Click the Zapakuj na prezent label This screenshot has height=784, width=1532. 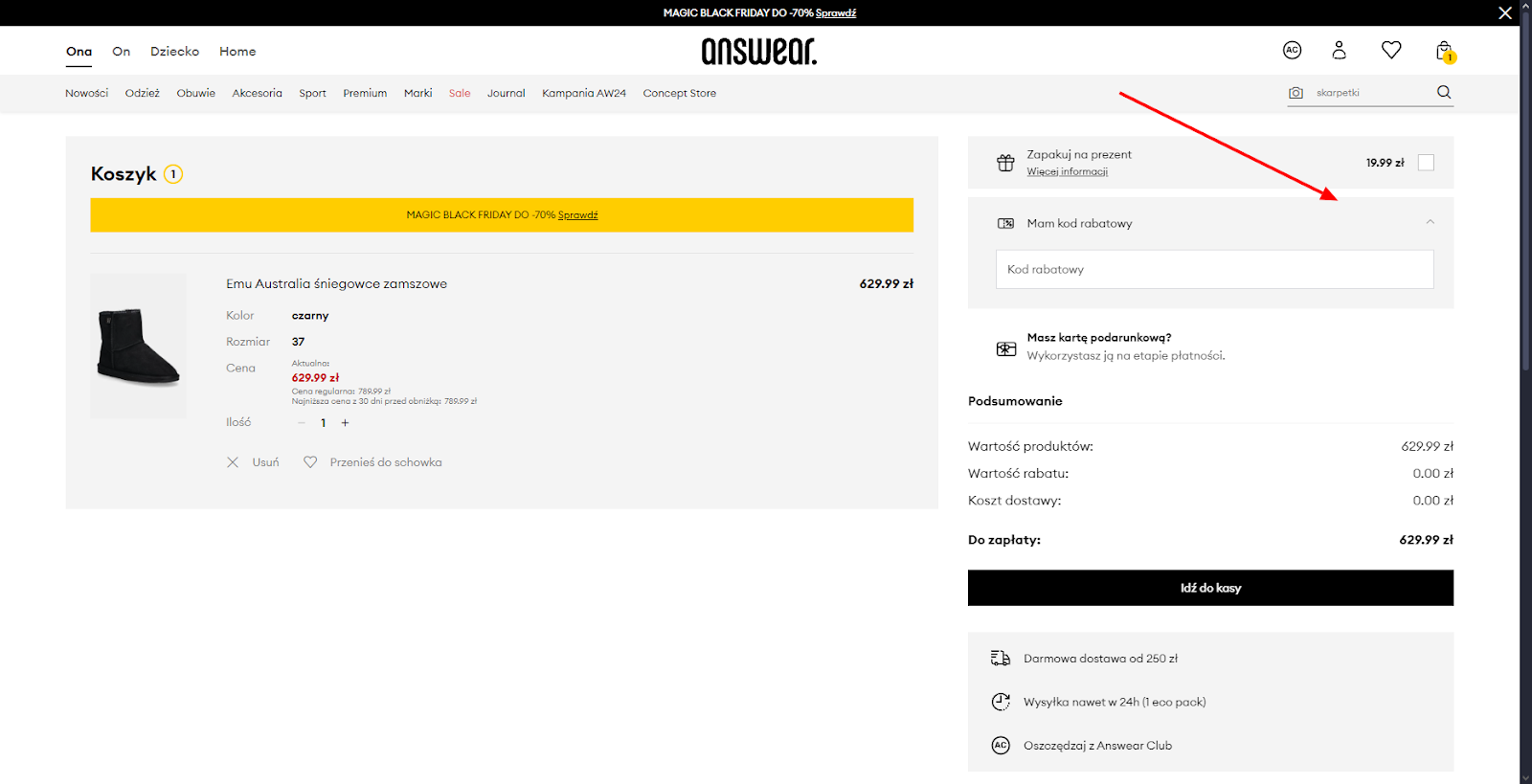pos(1079,154)
